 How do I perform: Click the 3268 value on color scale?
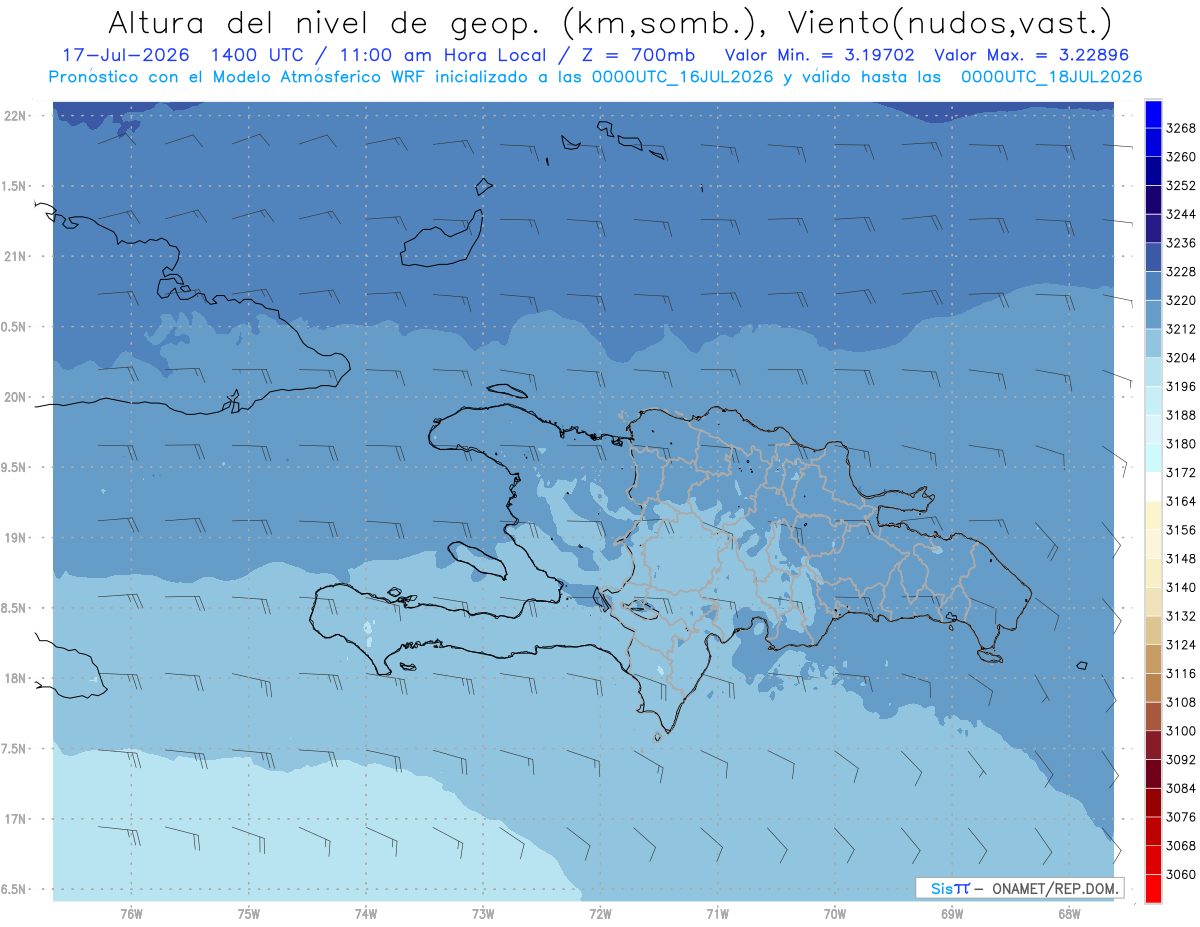[x=1180, y=128]
